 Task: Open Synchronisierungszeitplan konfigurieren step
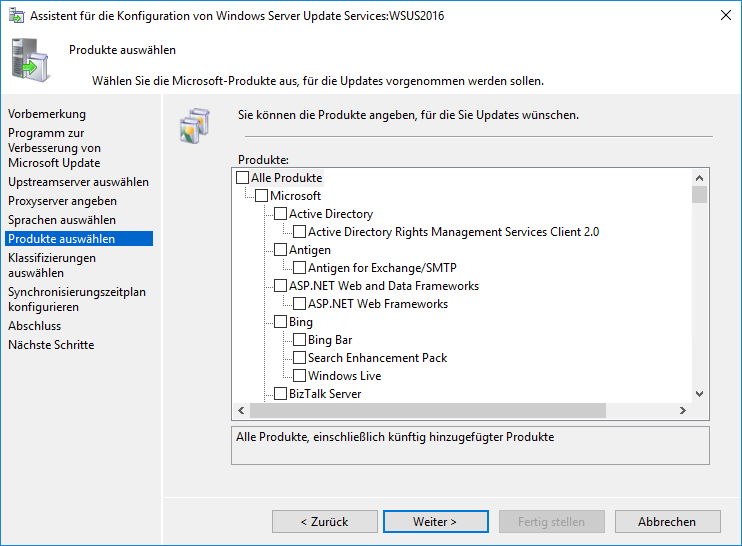[77, 299]
